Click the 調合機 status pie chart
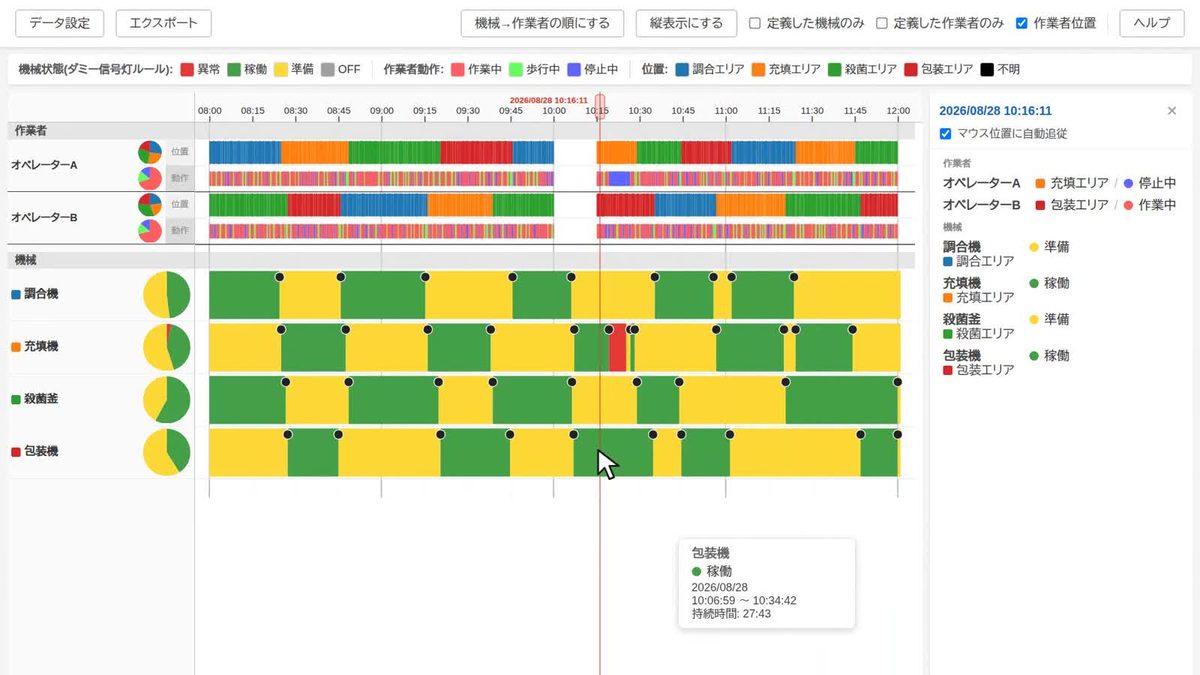This screenshot has width=1200, height=675. tap(166, 294)
